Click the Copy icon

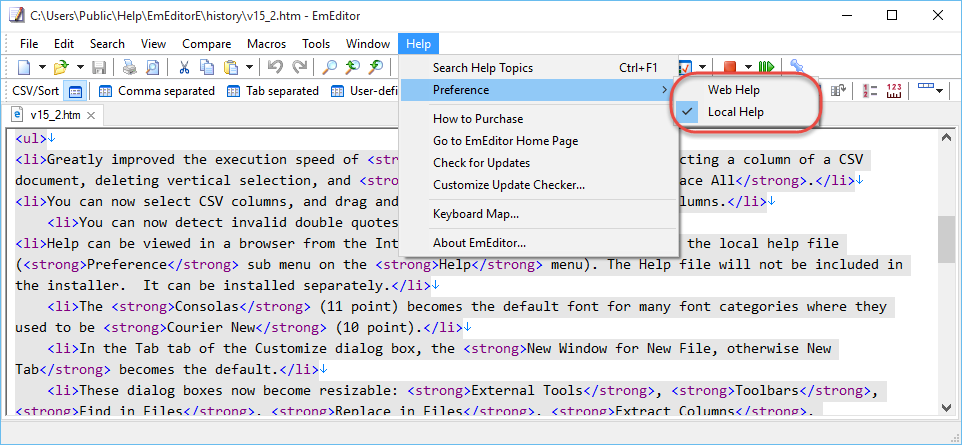coord(207,66)
